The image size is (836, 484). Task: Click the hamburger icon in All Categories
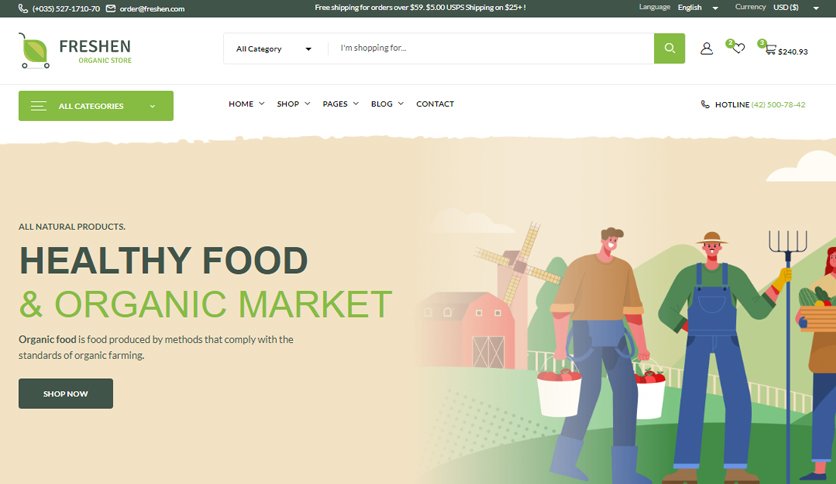(38, 106)
